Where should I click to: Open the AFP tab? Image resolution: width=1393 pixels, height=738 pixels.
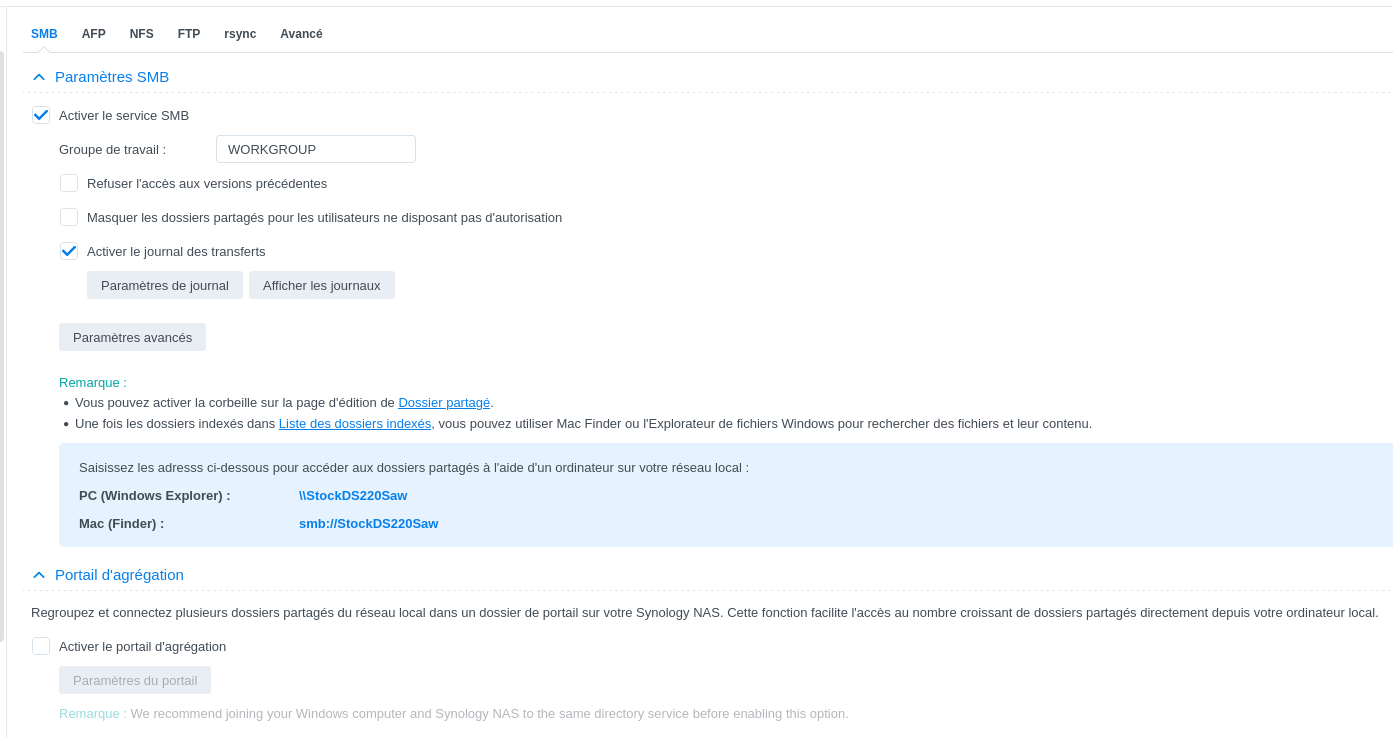tap(94, 34)
